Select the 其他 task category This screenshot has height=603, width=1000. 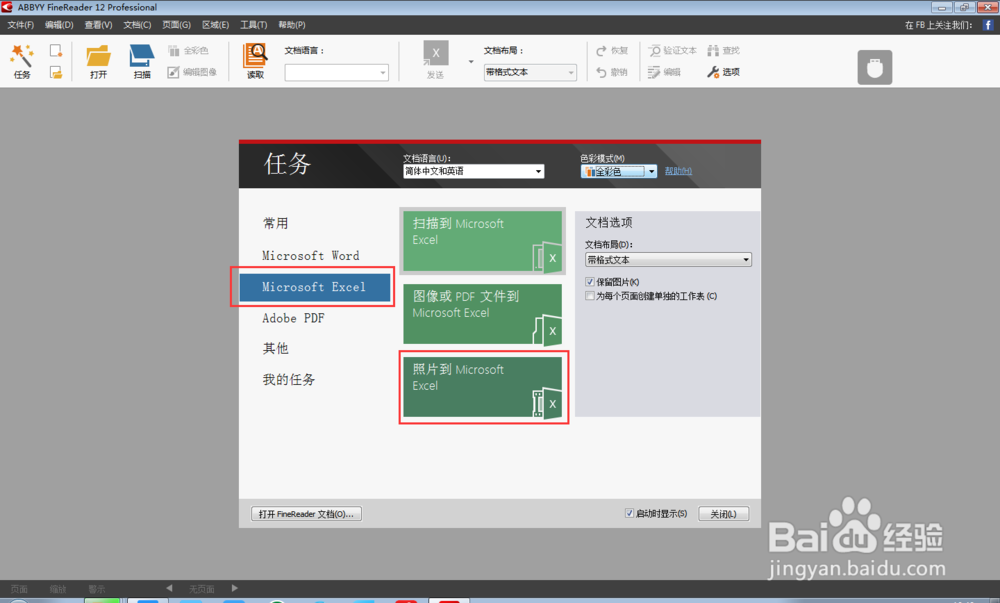pyautogui.click(x=276, y=348)
